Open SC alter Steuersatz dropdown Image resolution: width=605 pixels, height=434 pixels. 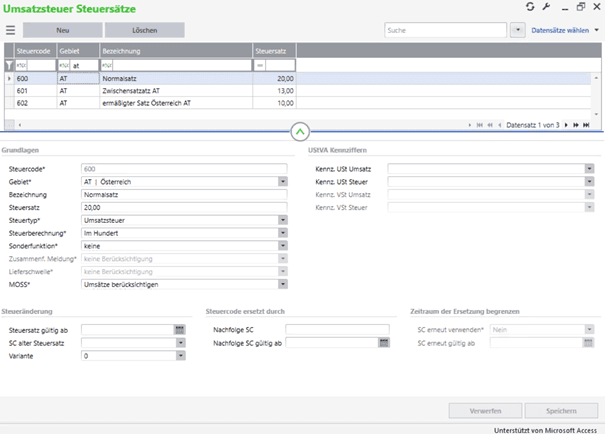click(x=181, y=343)
